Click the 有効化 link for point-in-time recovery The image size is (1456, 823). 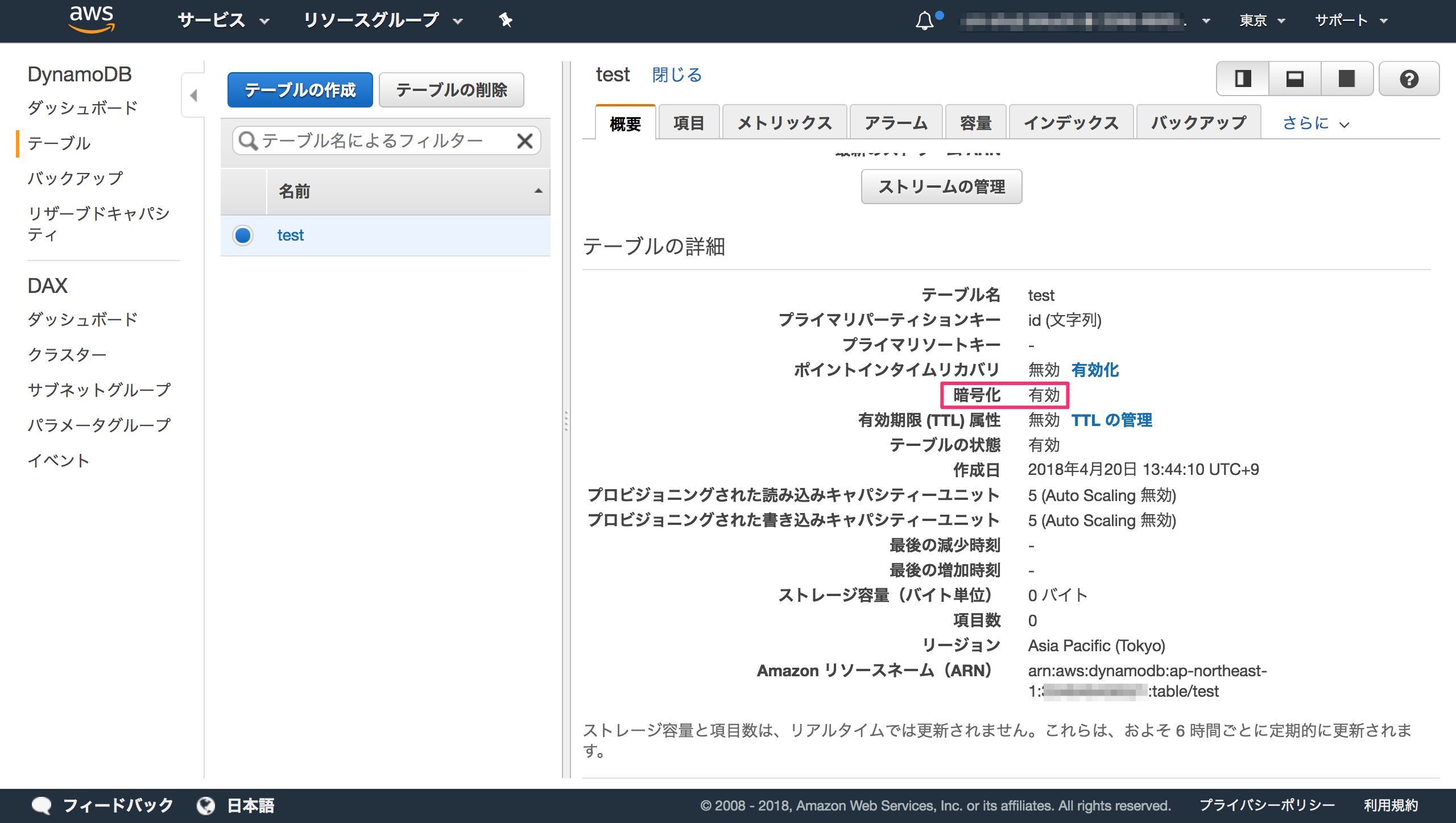point(1095,370)
